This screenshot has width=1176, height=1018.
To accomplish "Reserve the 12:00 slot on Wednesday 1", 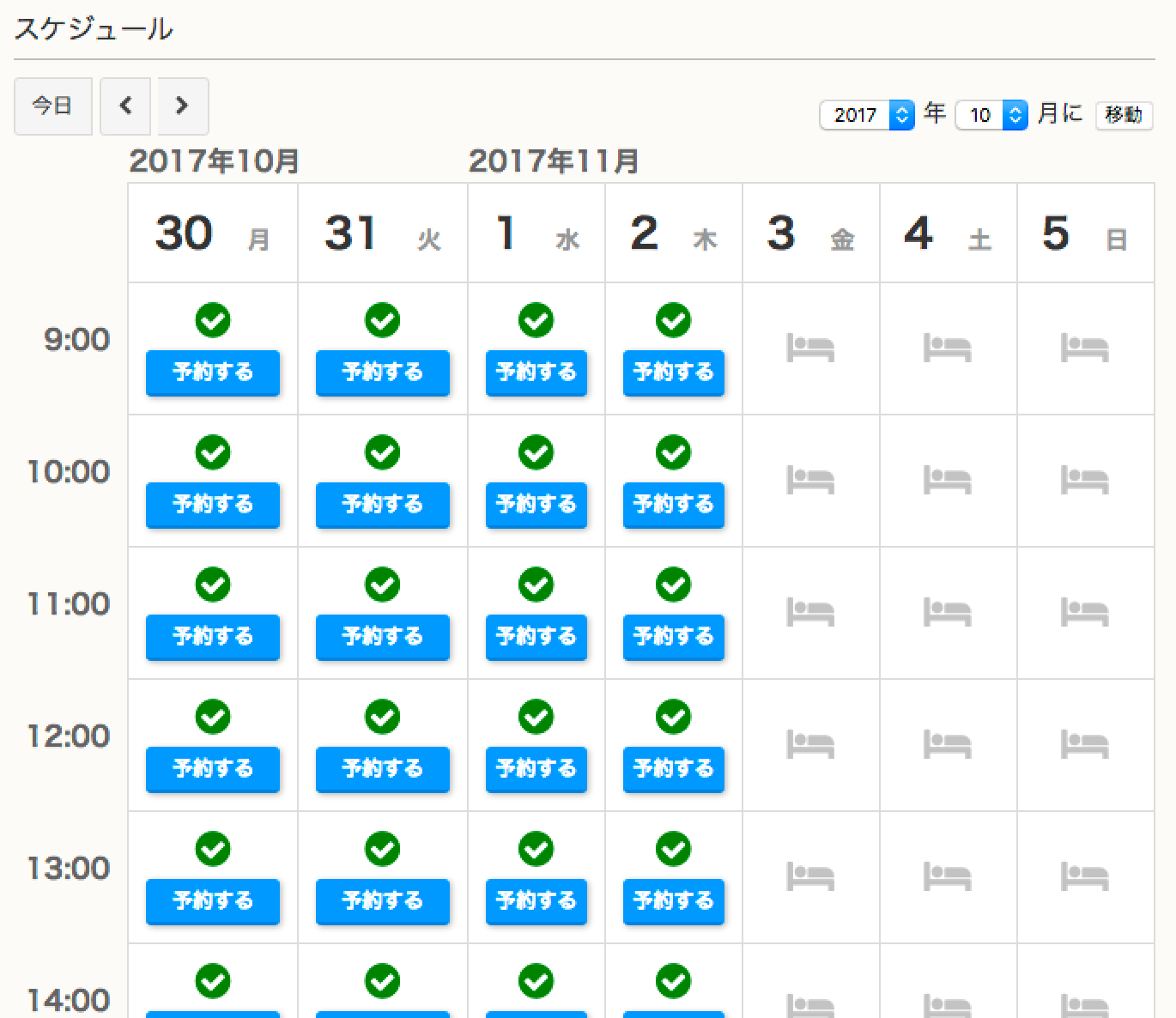I will tap(536, 769).
